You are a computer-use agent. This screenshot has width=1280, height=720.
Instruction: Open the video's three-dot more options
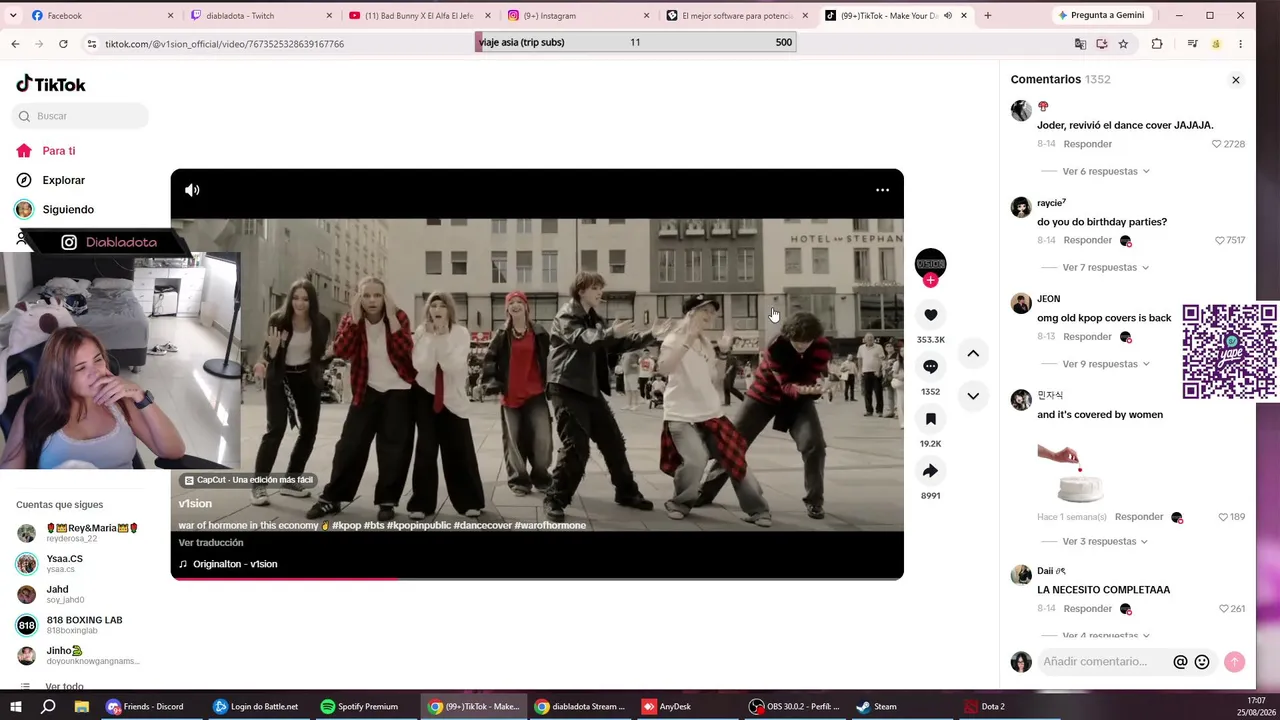[x=882, y=190]
